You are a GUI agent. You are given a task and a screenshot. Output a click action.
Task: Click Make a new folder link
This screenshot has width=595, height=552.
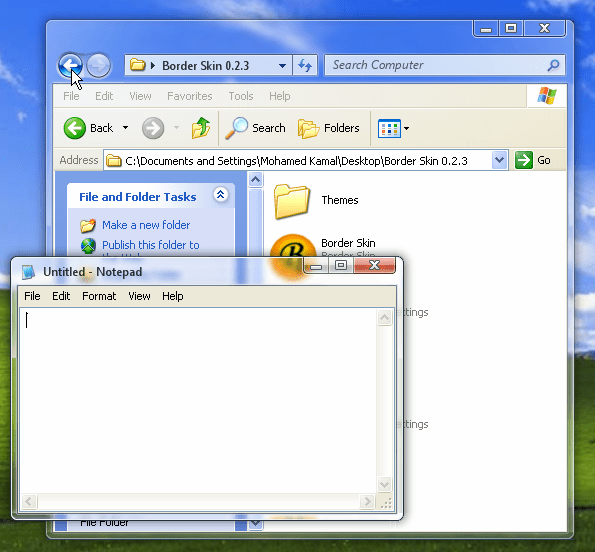tap(146, 225)
